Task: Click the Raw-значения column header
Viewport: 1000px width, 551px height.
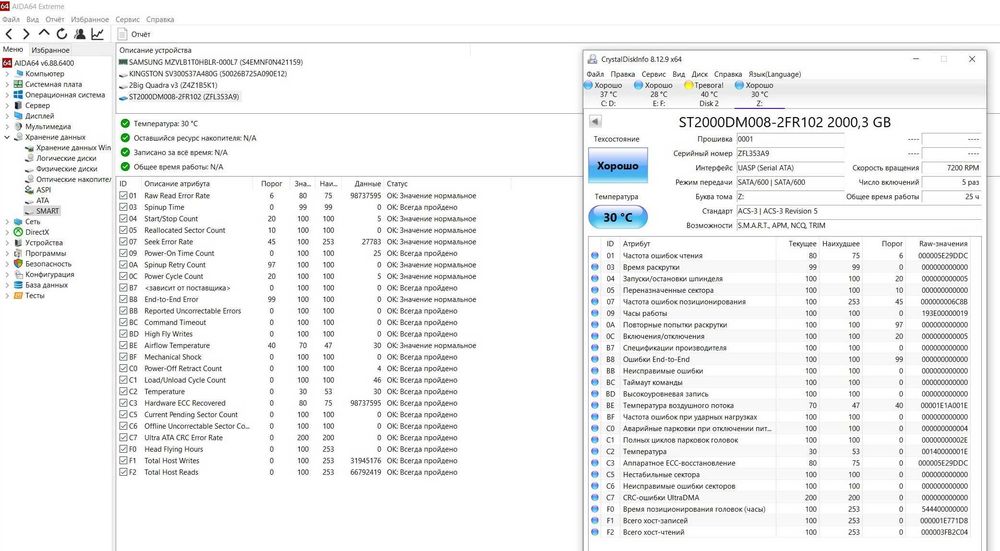Action: coord(943,244)
